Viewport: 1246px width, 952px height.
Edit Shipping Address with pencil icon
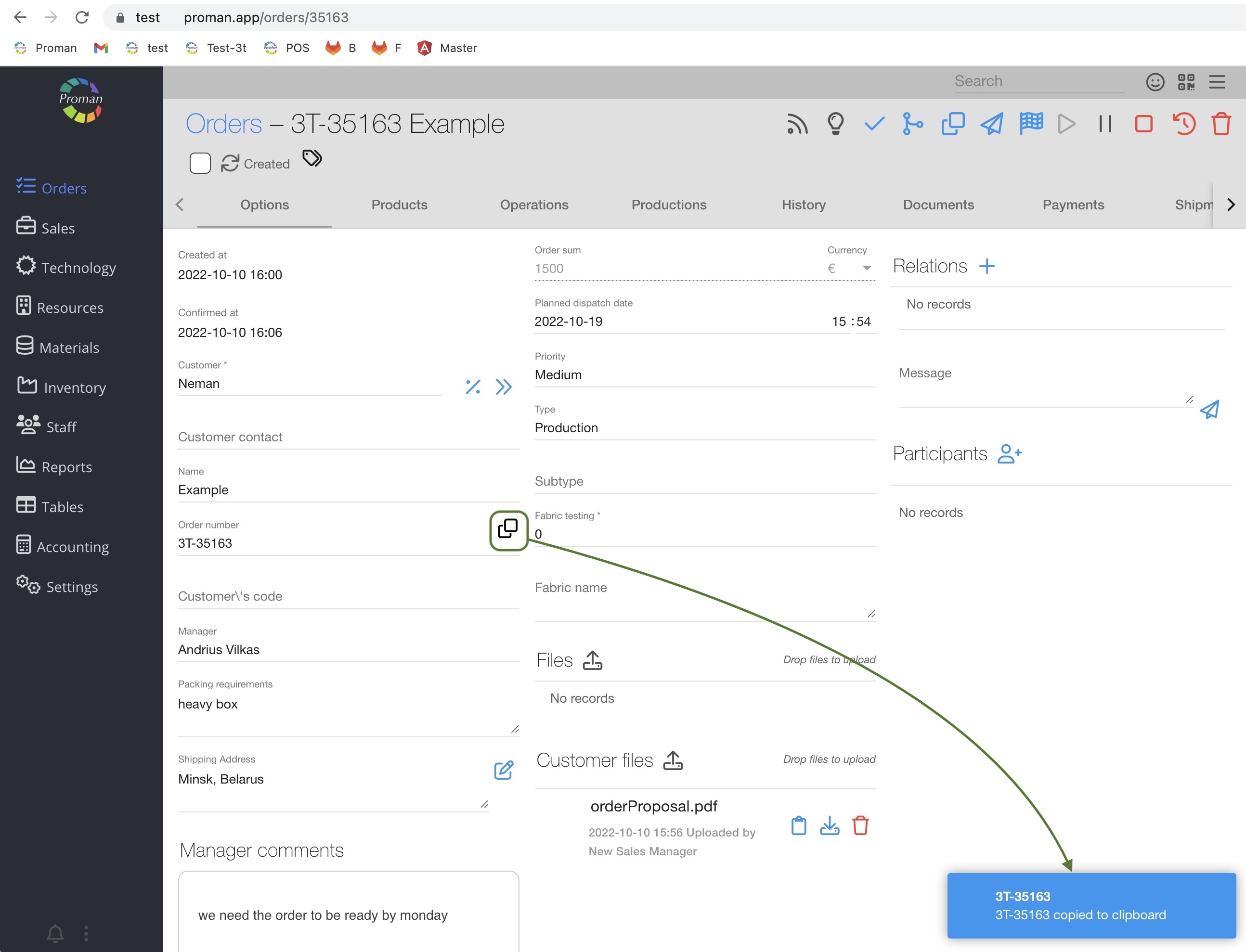pyautogui.click(x=504, y=770)
